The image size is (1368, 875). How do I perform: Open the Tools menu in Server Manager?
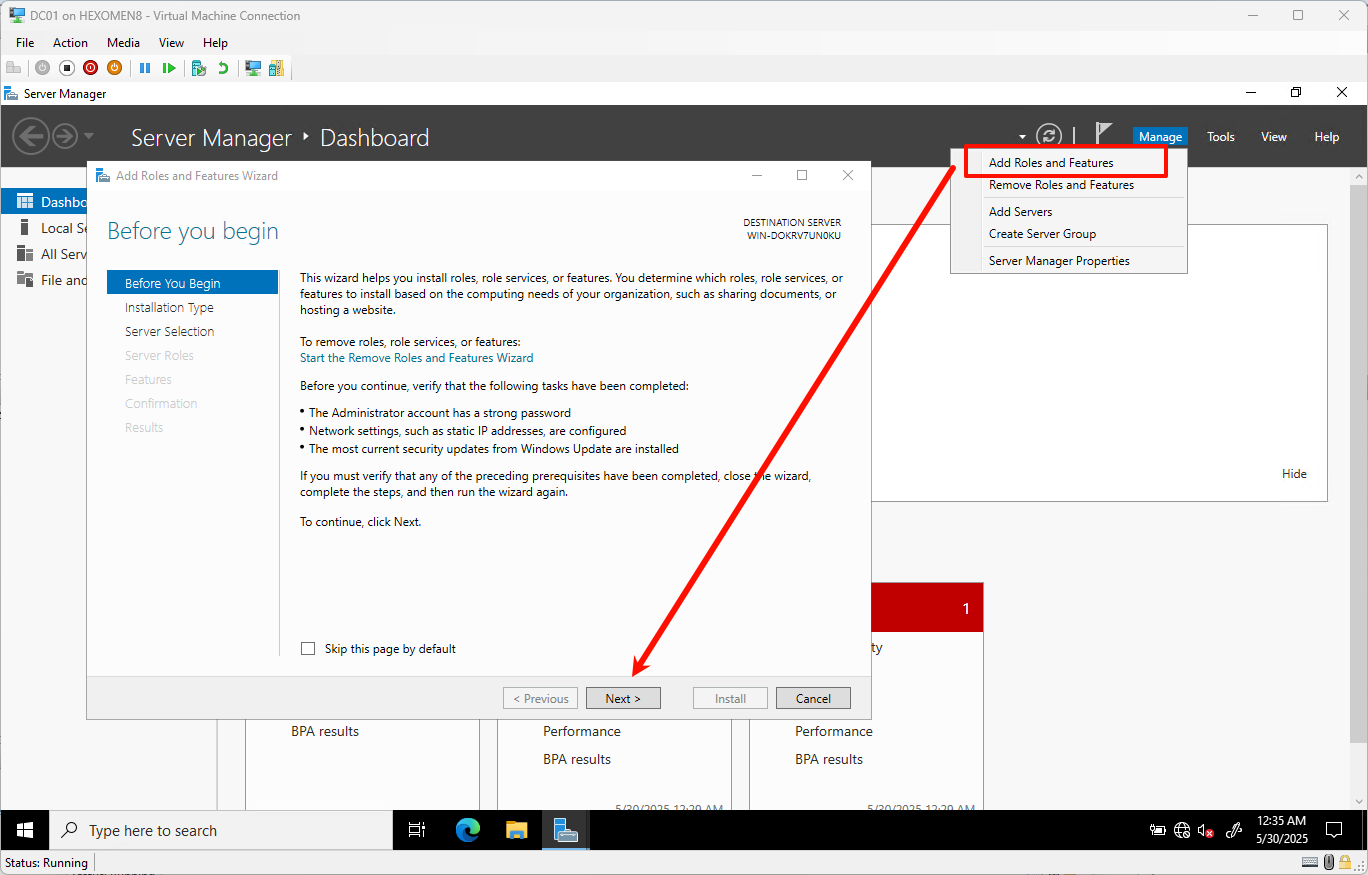tap(1220, 137)
